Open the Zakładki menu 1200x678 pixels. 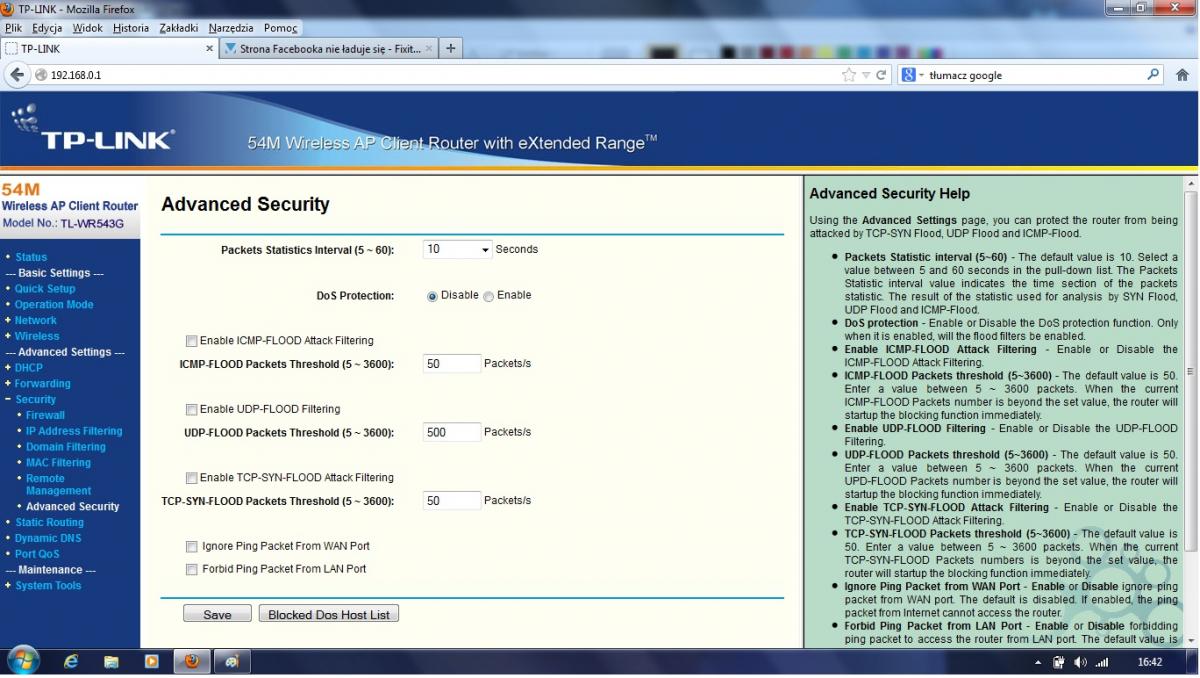point(178,28)
